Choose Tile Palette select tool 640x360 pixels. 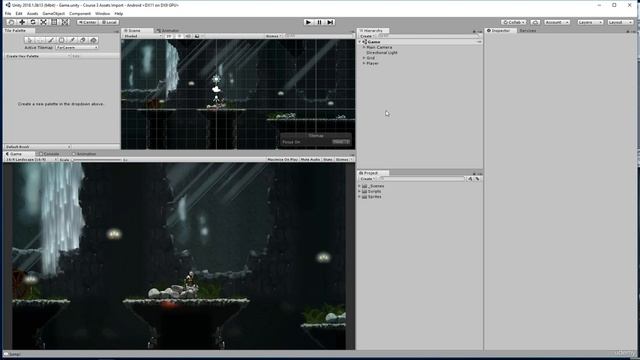pyautogui.click(x=29, y=40)
